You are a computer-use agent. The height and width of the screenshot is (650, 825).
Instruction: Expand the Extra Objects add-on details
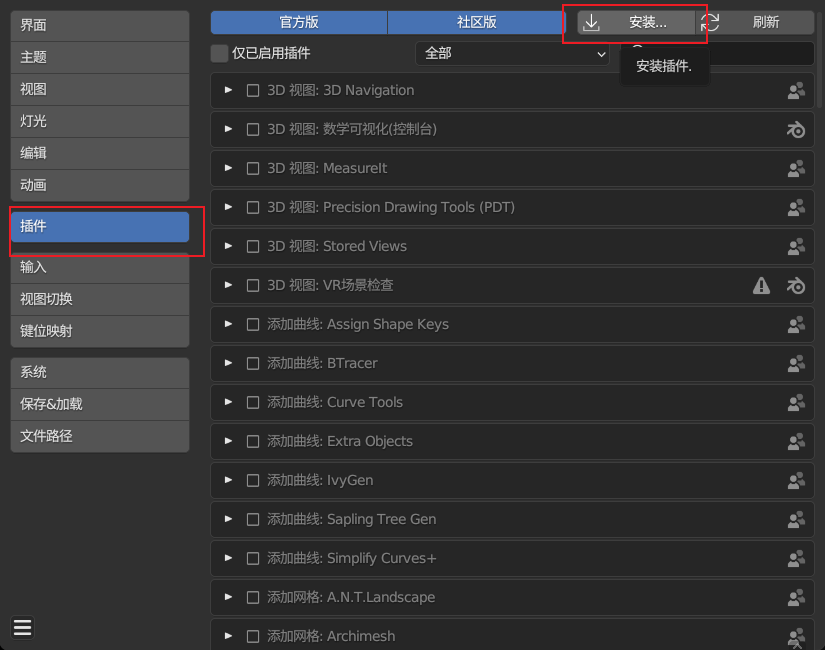(x=228, y=441)
